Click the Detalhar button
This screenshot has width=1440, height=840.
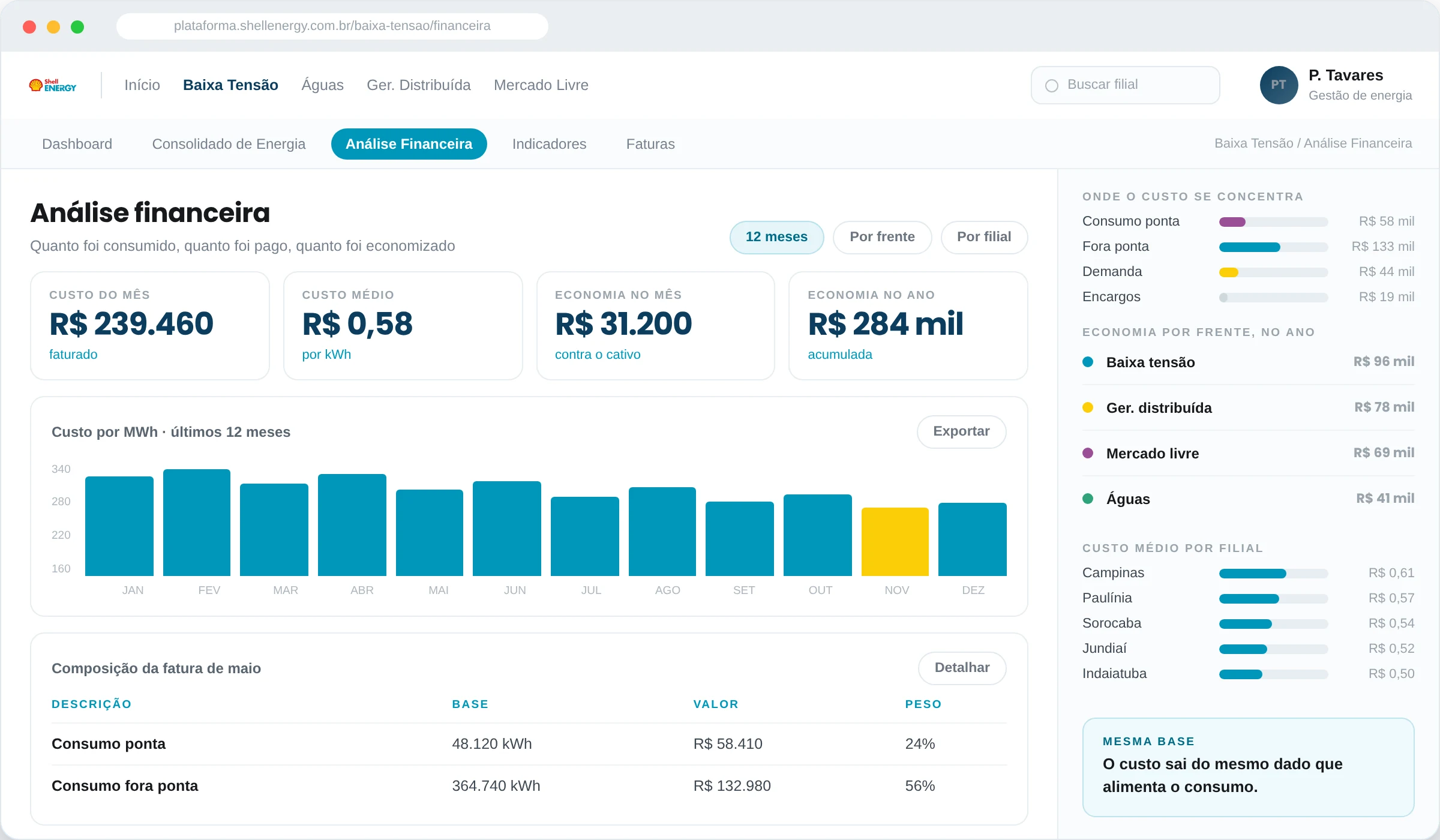962,668
